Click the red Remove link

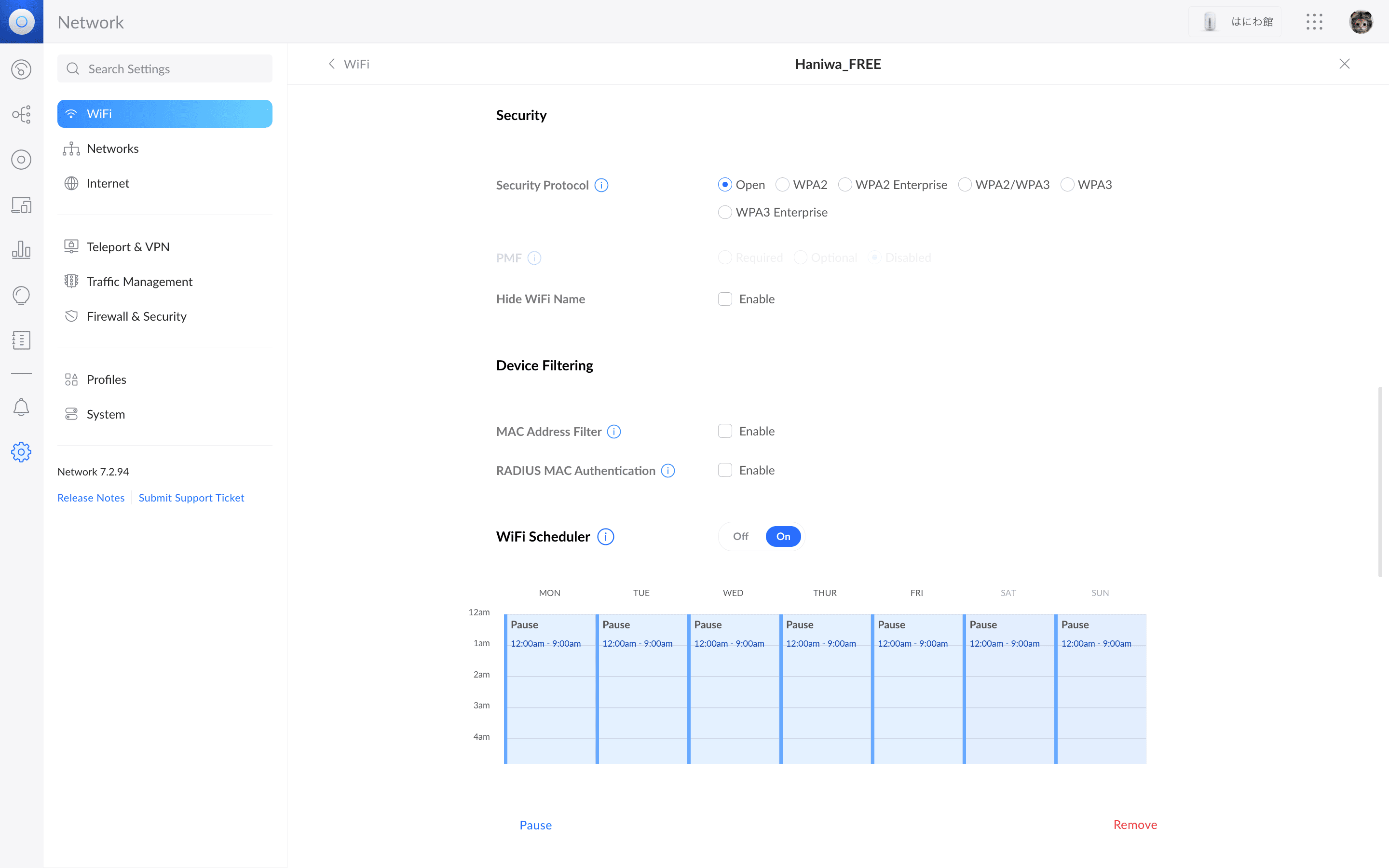pyautogui.click(x=1135, y=825)
